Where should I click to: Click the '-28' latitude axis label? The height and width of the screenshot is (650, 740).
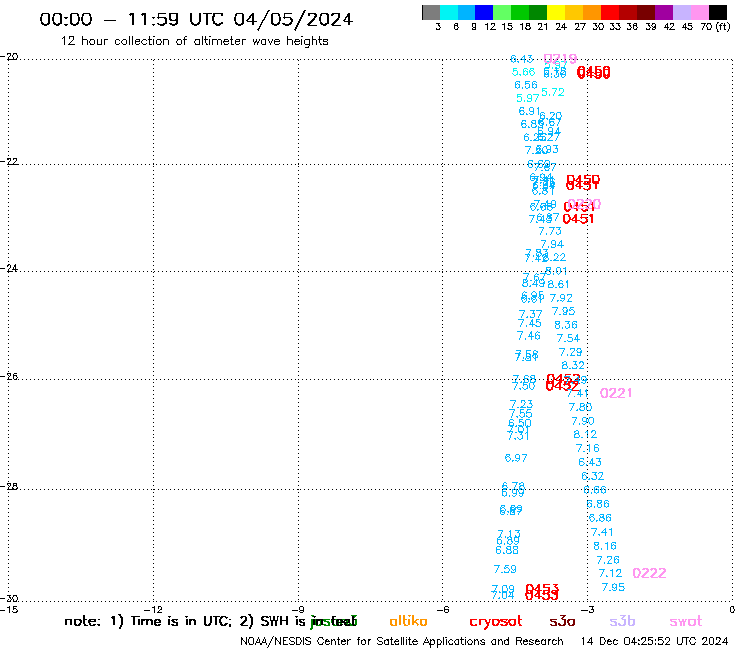[x=8, y=486]
